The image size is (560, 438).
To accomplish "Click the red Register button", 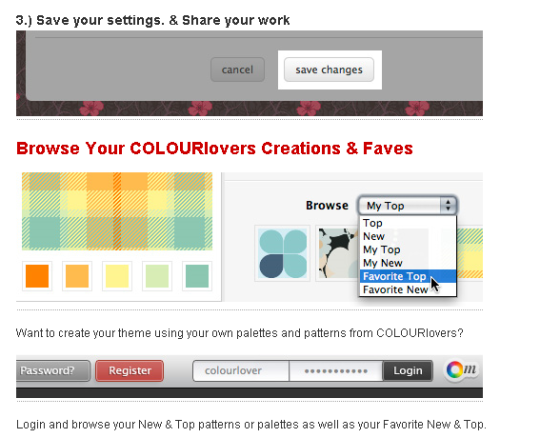I will pyautogui.click(x=130, y=370).
